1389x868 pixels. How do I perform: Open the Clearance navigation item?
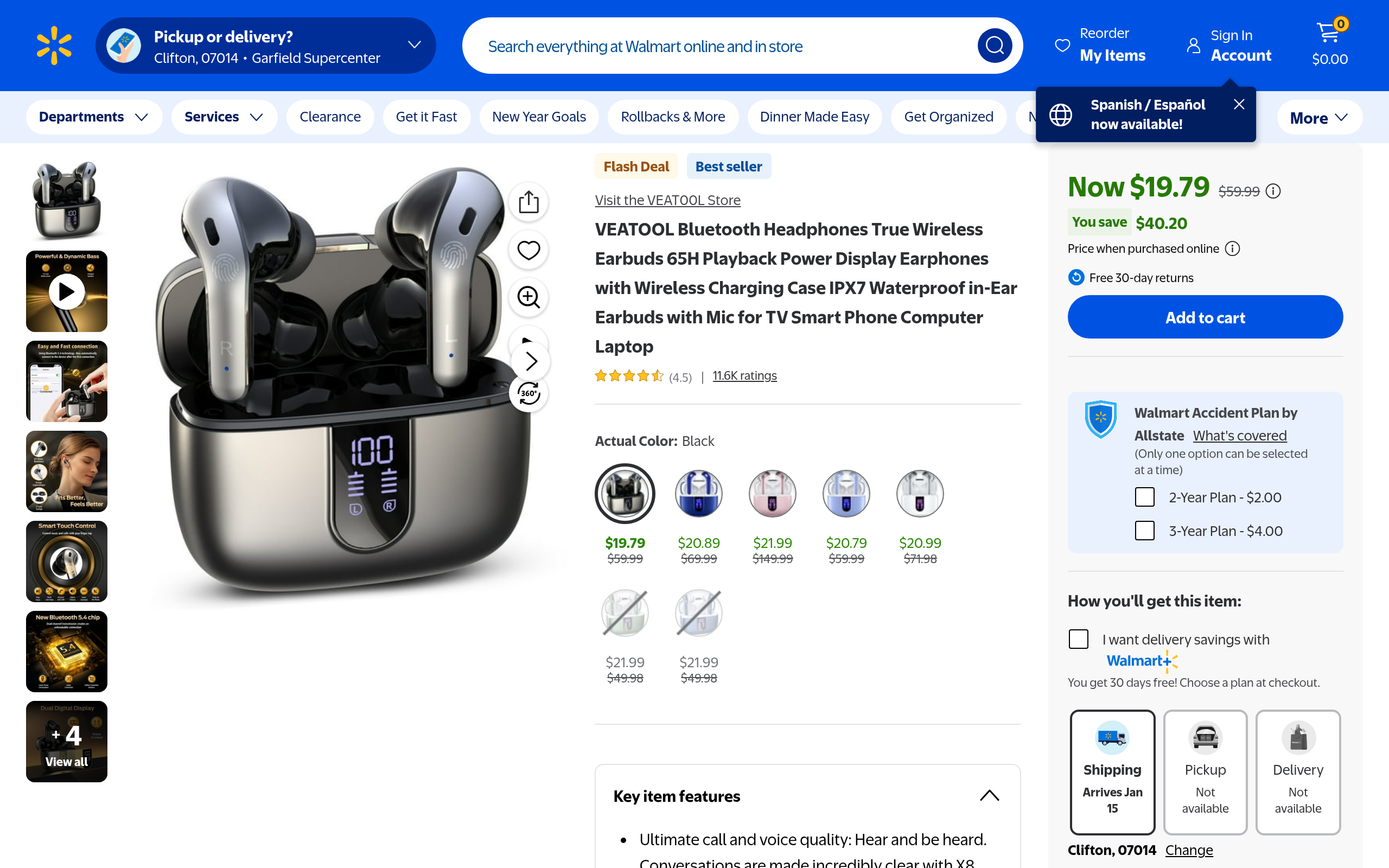(330, 117)
